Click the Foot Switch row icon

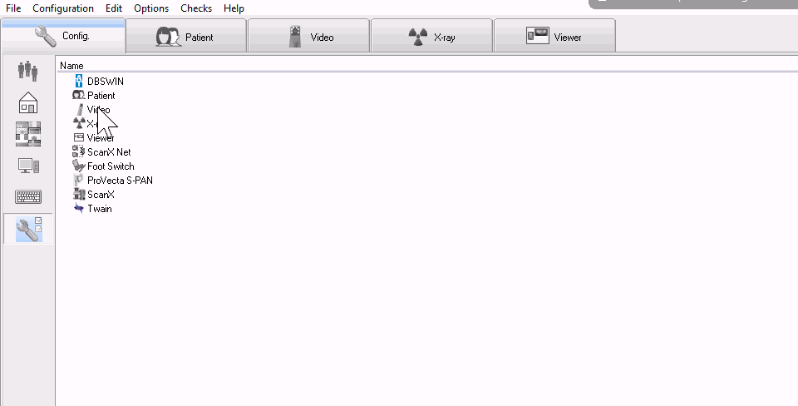[x=78, y=166]
